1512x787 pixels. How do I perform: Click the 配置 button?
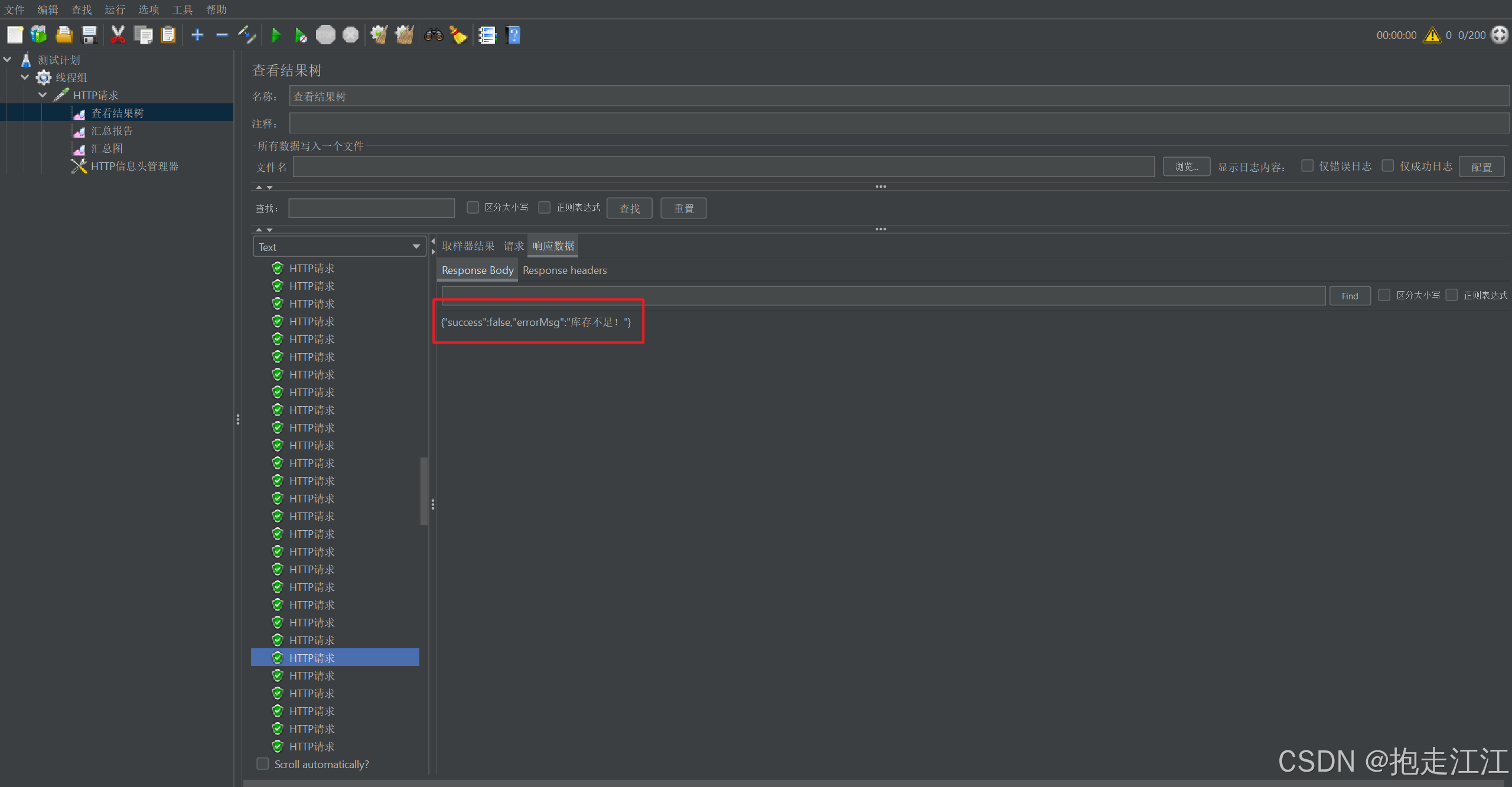click(x=1481, y=166)
